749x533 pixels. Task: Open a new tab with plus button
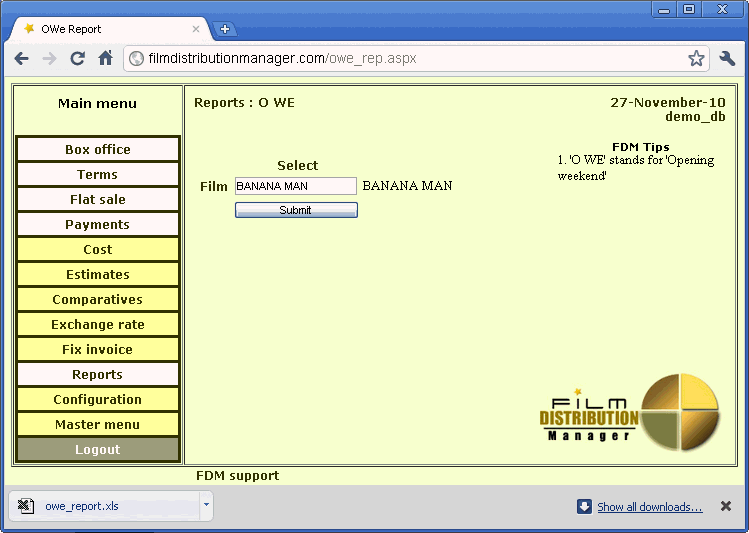[225, 29]
